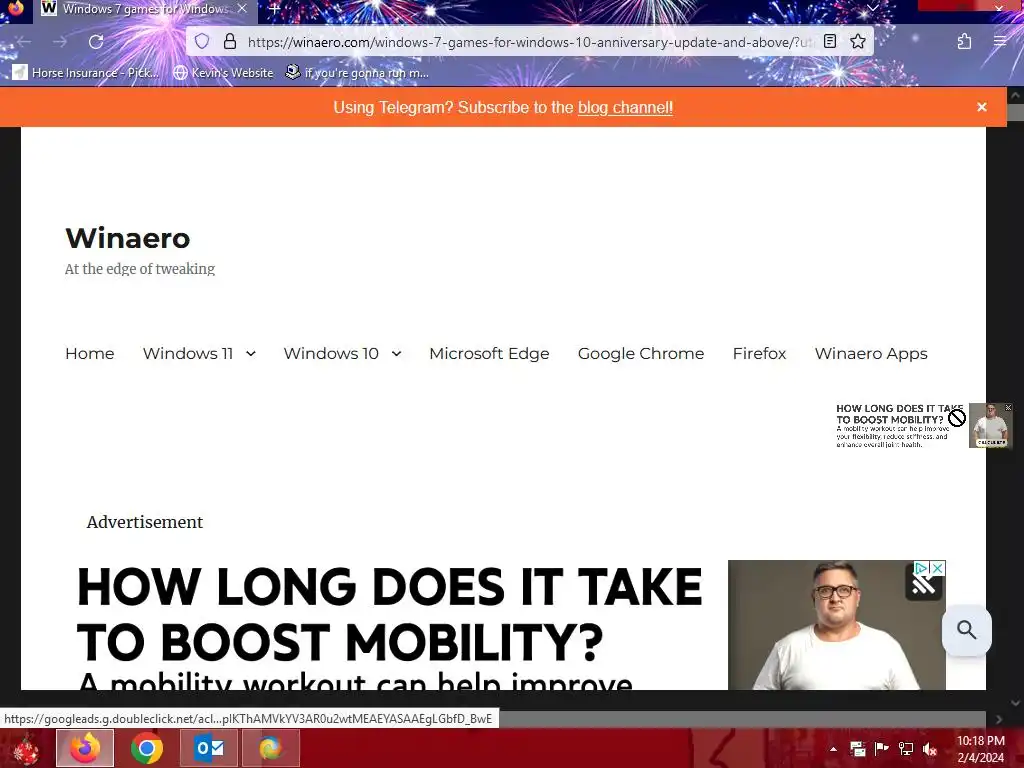Bookmark this page with the star icon
1024x768 pixels.
(858, 42)
